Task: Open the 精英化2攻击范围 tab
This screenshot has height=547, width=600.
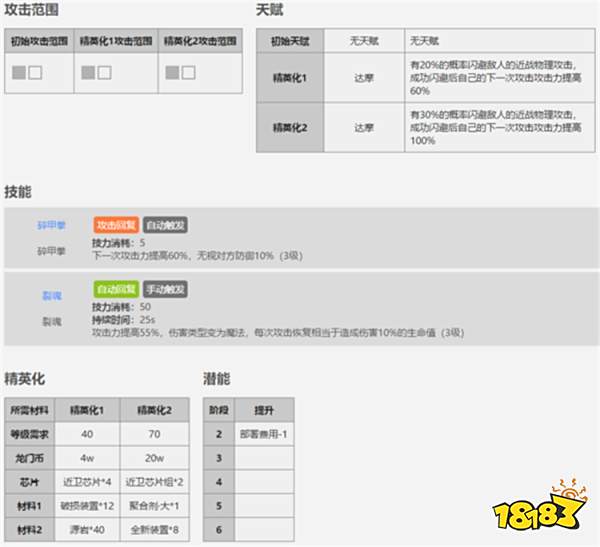Action: coord(200,43)
